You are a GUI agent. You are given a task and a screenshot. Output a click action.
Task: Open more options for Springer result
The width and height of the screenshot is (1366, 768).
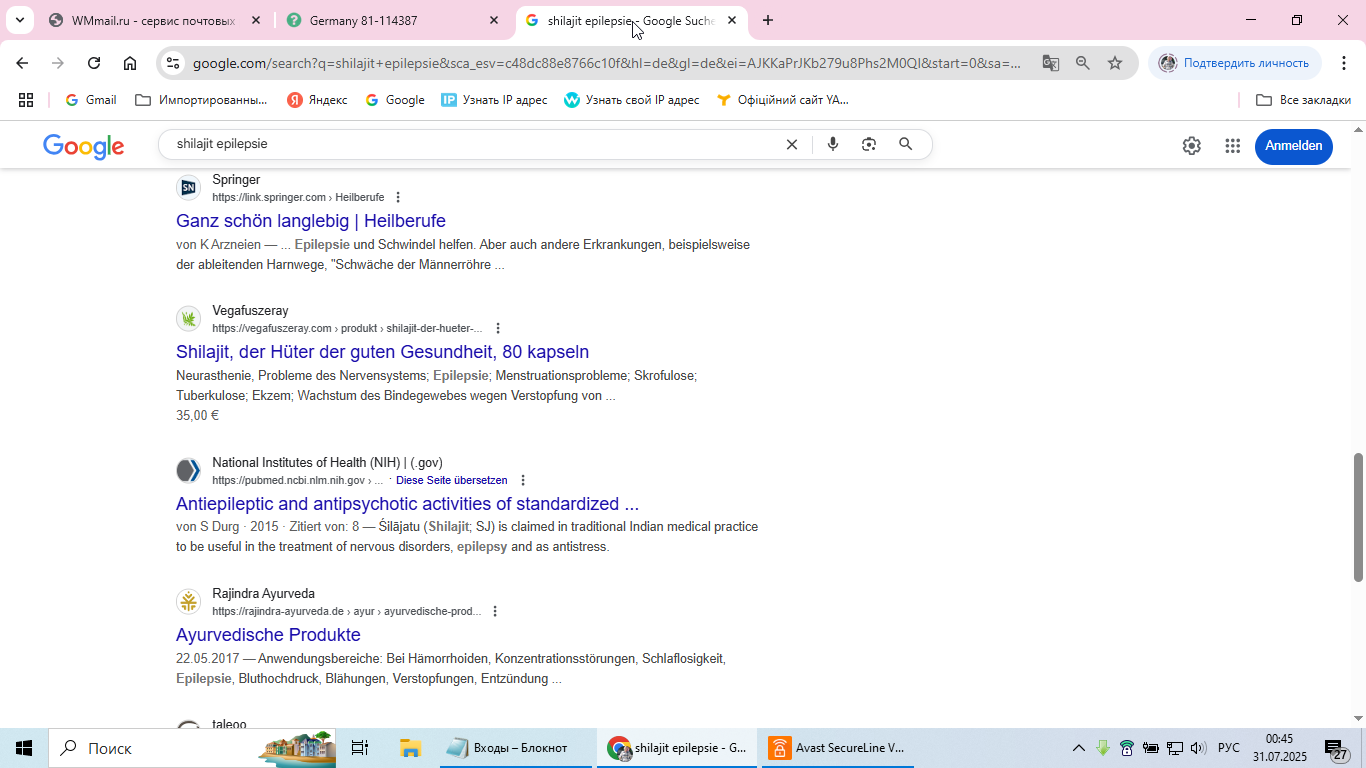click(398, 198)
